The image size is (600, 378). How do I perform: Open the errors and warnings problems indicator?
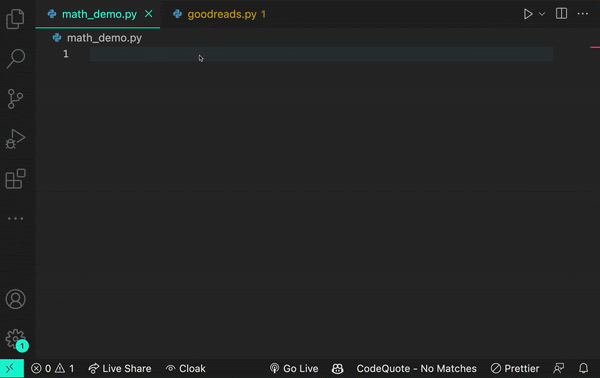52,368
